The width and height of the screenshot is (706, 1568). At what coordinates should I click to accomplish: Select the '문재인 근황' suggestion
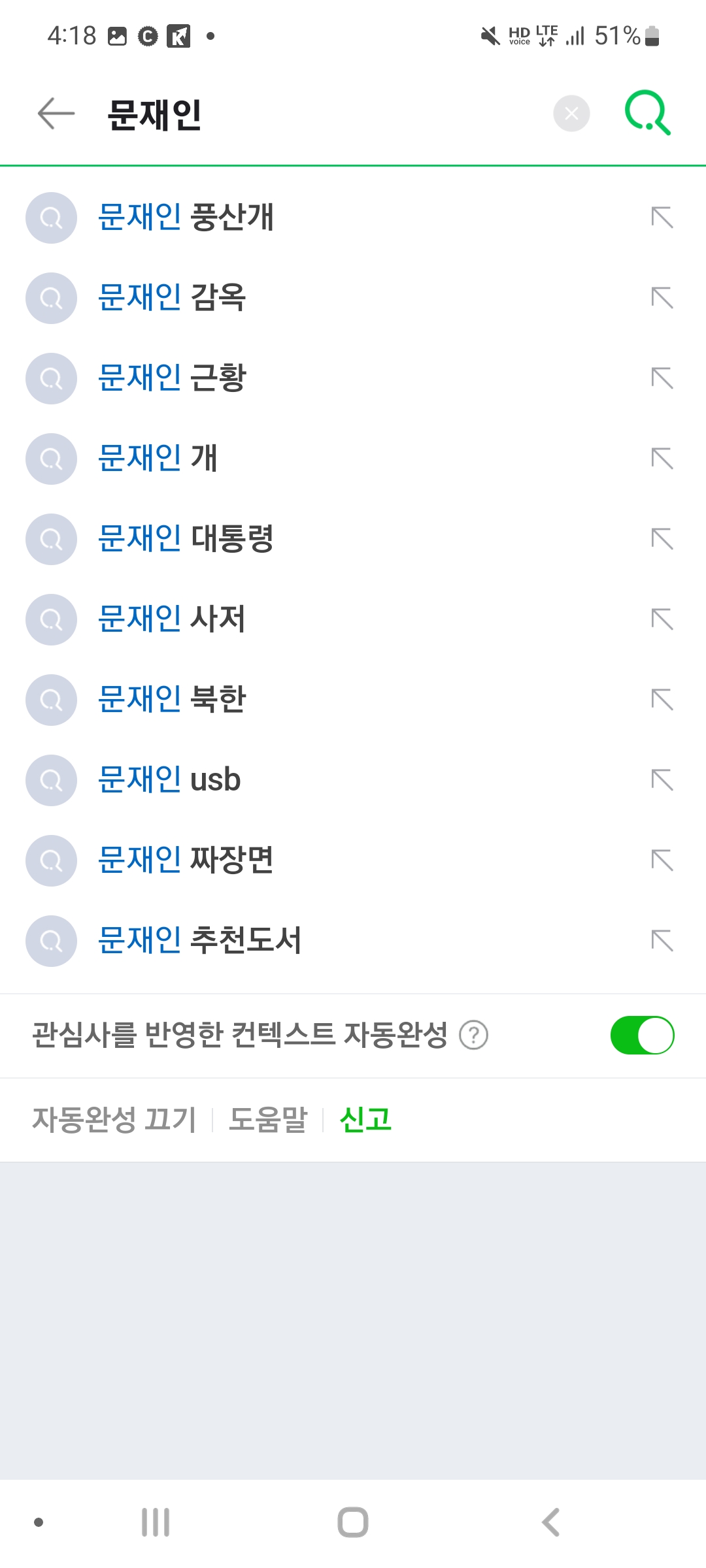pyautogui.click(x=172, y=378)
